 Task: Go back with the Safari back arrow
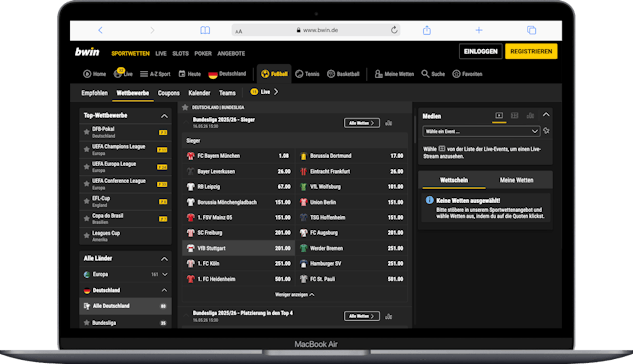pos(100,30)
